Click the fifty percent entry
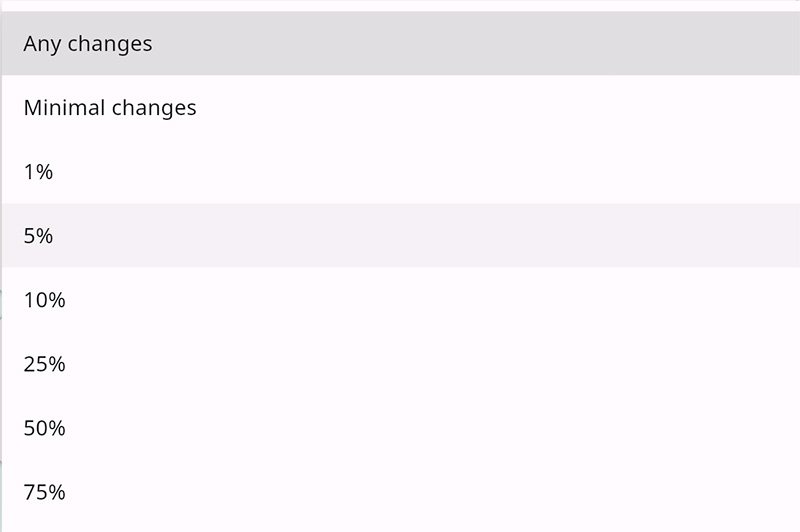This screenshot has width=800, height=532. click(44, 428)
